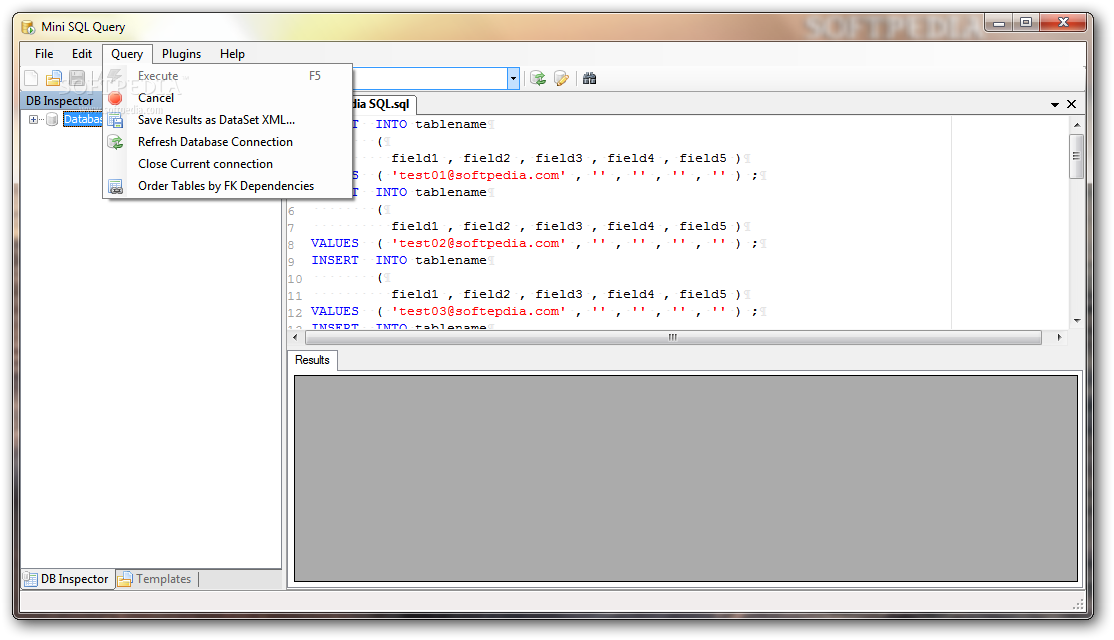Click the Mini SQL Query title bar icon
Viewport: 1114px width, 640px height.
[x=28, y=27]
